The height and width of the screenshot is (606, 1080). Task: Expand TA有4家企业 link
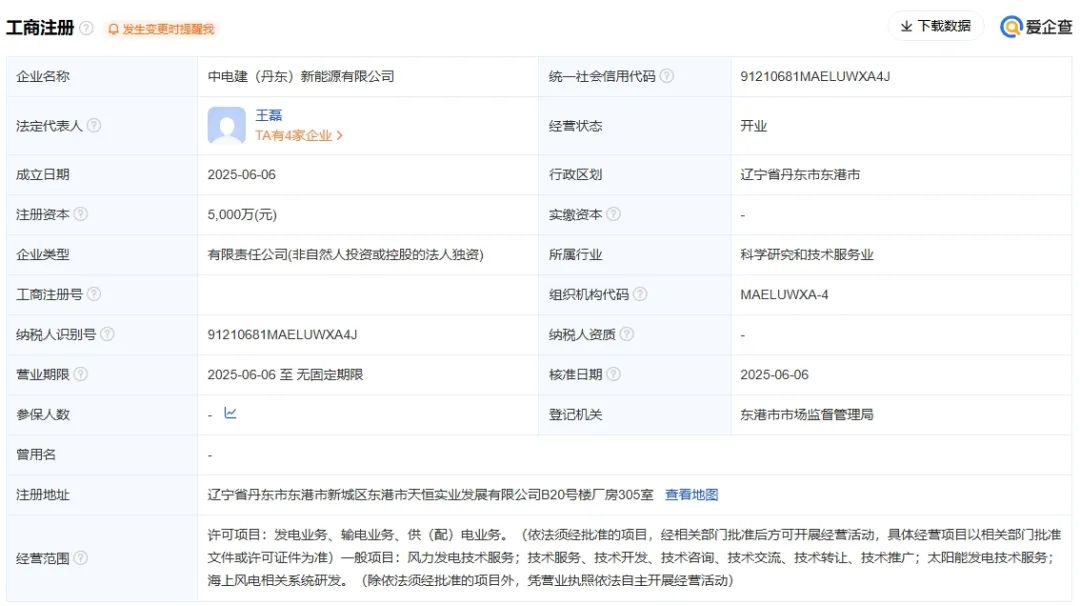tap(299, 136)
